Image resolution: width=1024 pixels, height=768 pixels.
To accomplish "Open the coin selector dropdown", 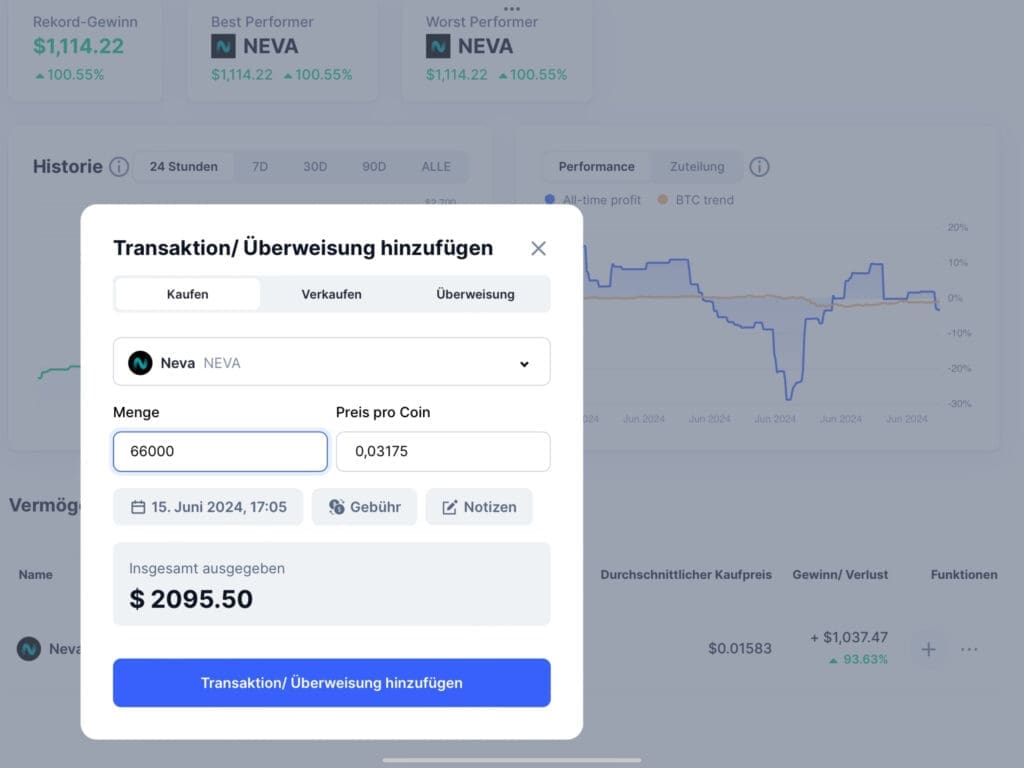I will coord(524,364).
